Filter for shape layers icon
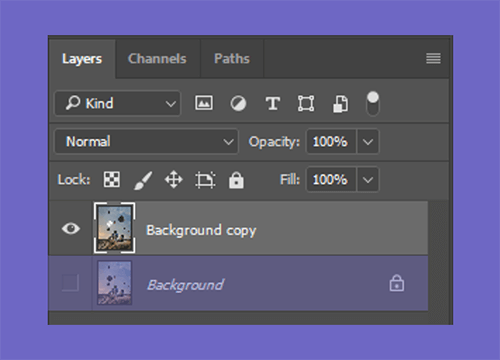The width and height of the screenshot is (500, 360). click(x=306, y=103)
